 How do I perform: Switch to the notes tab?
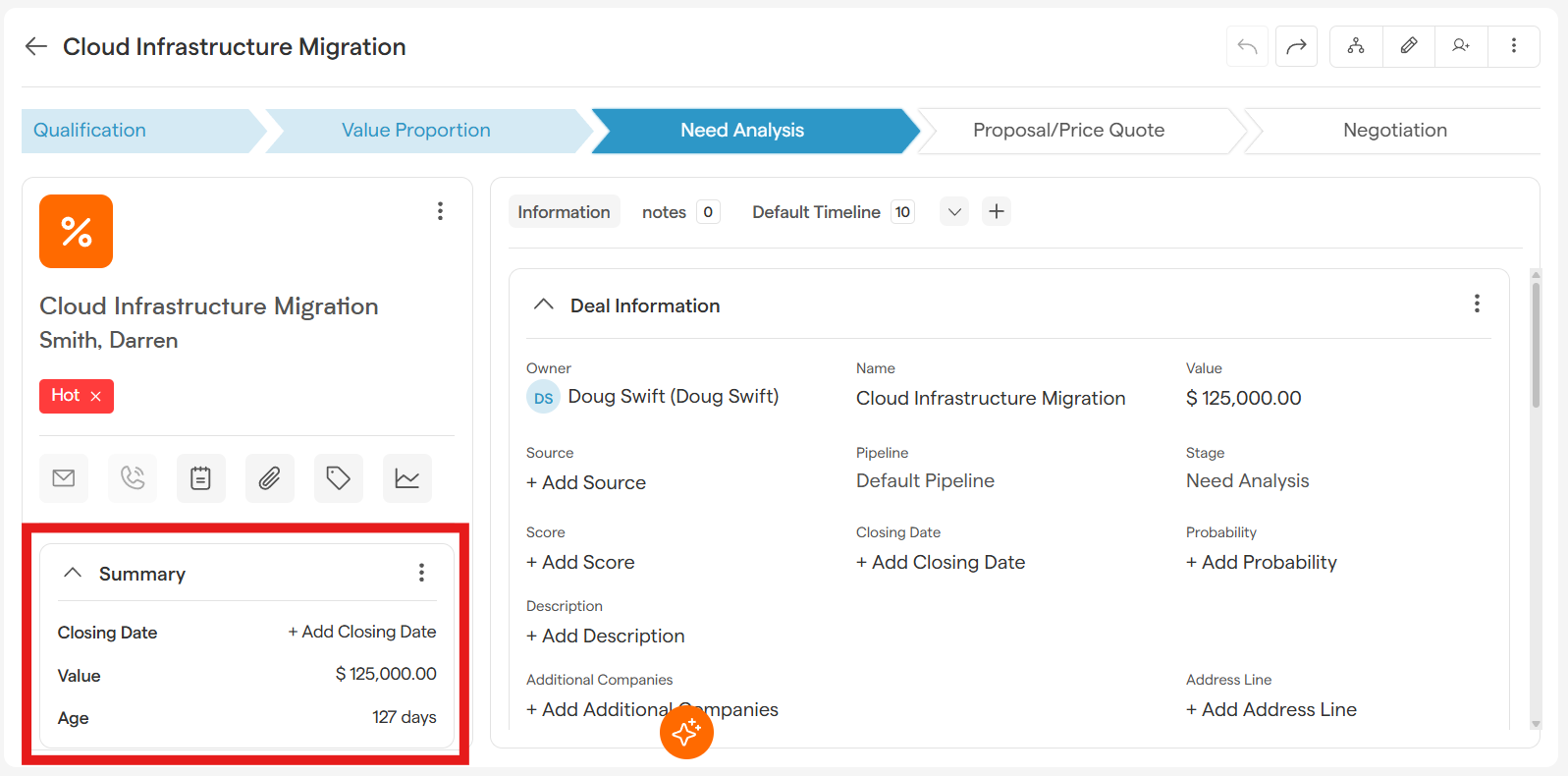coord(664,212)
